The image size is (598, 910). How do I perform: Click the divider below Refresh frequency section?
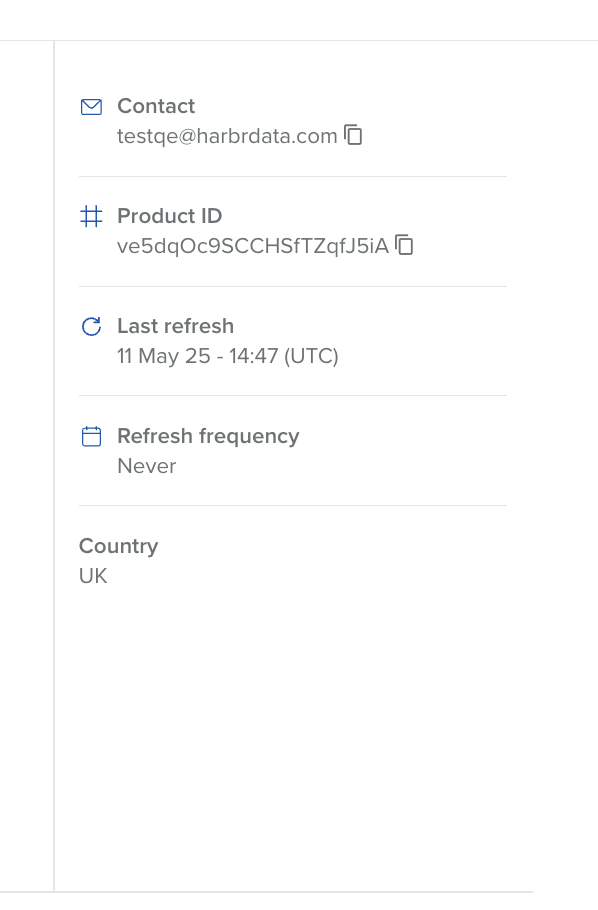(293, 505)
